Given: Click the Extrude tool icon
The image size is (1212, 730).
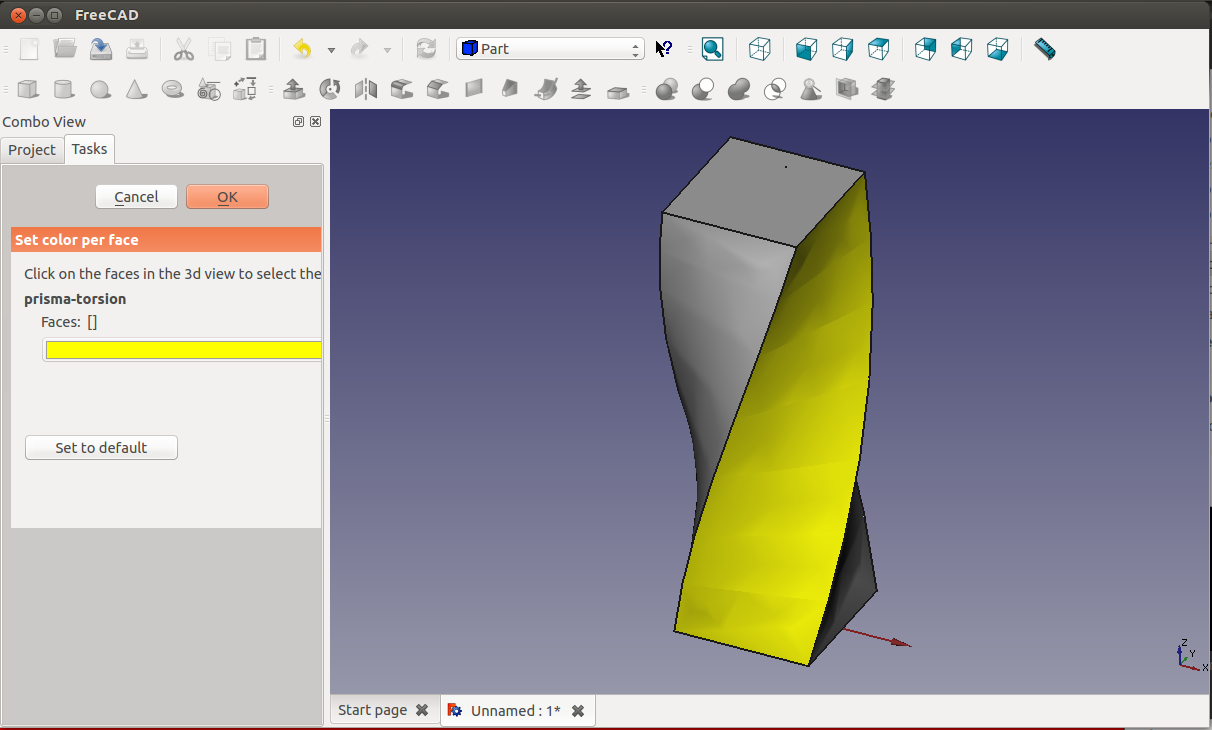Looking at the screenshot, I should pyautogui.click(x=294, y=90).
